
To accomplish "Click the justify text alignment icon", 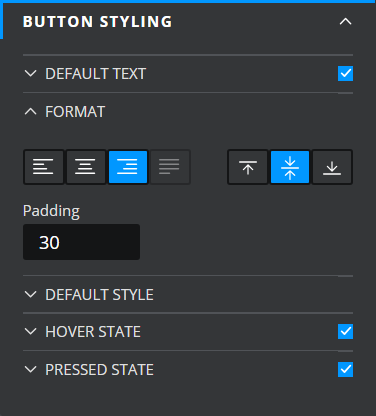I will click(x=170, y=167).
